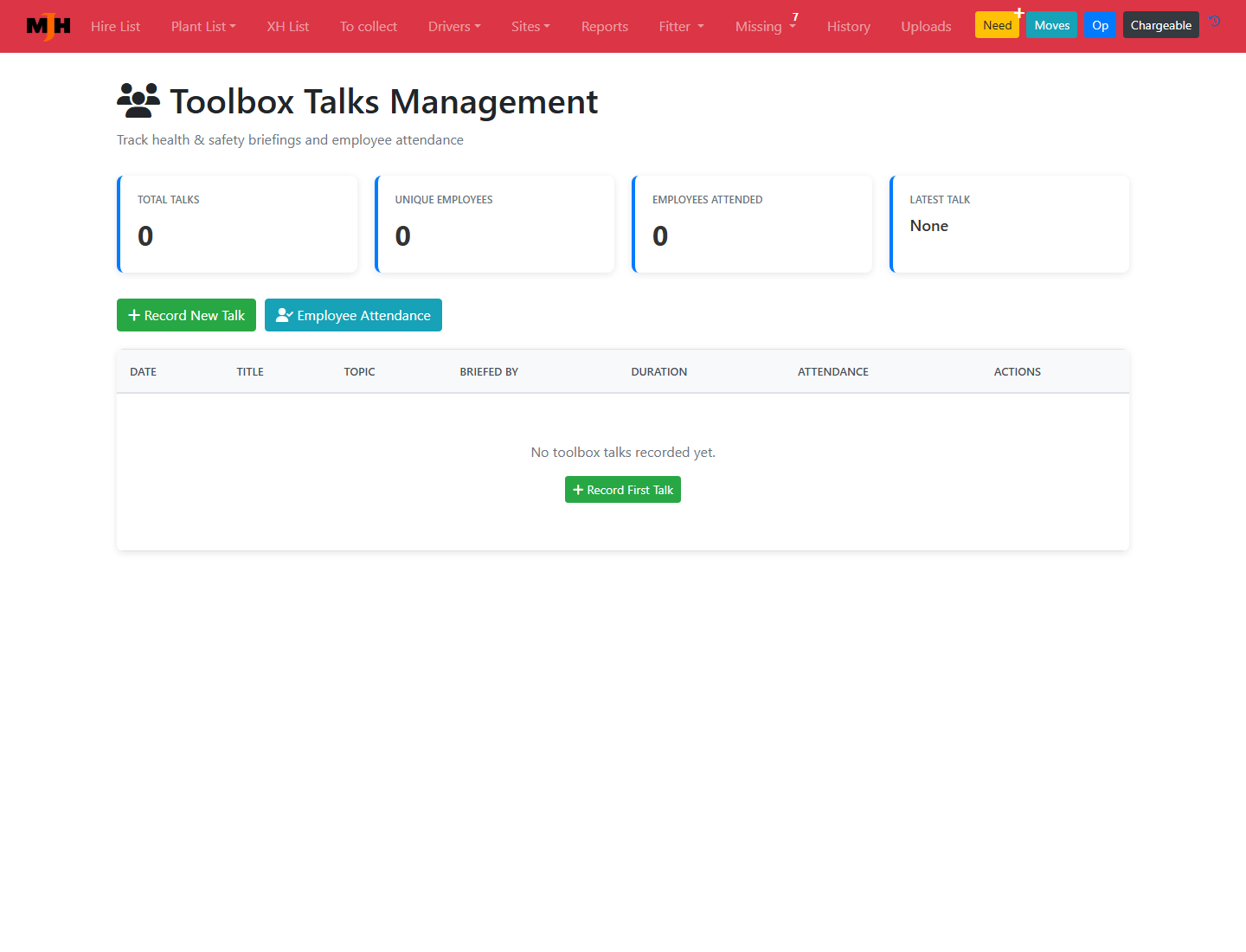Viewport: 1246px width, 952px height.
Task: Click the 7 badge on the Missing menu
Action: pyautogui.click(x=795, y=17)
